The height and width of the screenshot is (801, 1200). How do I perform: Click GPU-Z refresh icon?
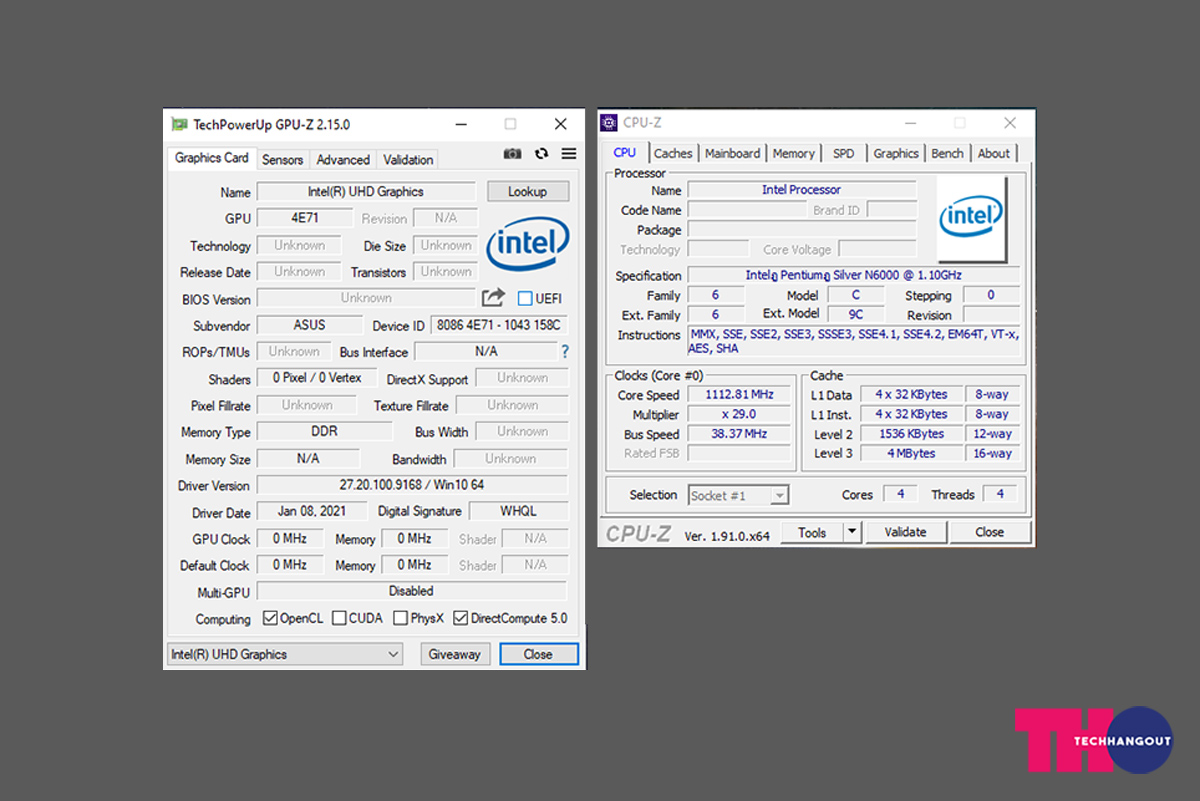[542, 154]
